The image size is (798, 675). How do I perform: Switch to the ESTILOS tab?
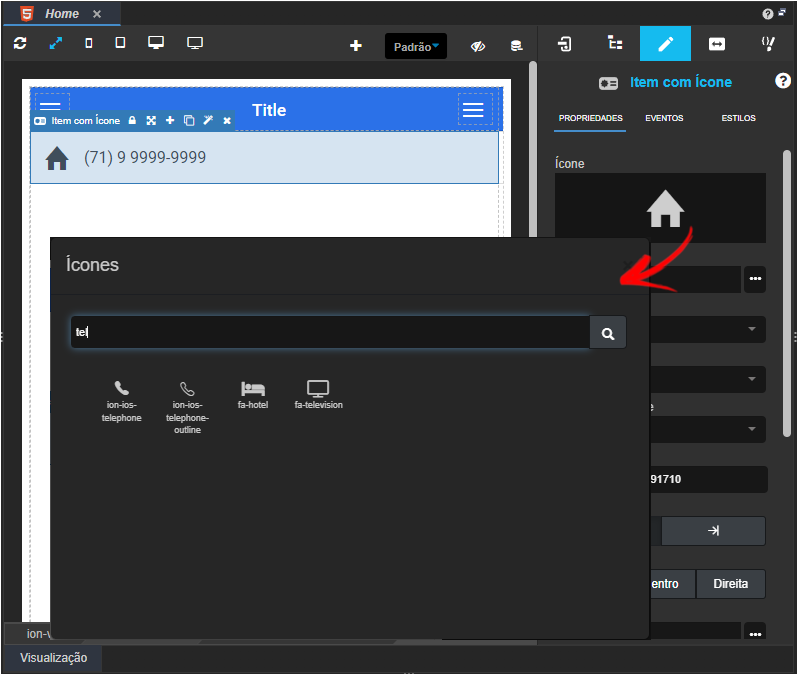tap(738, 118)
